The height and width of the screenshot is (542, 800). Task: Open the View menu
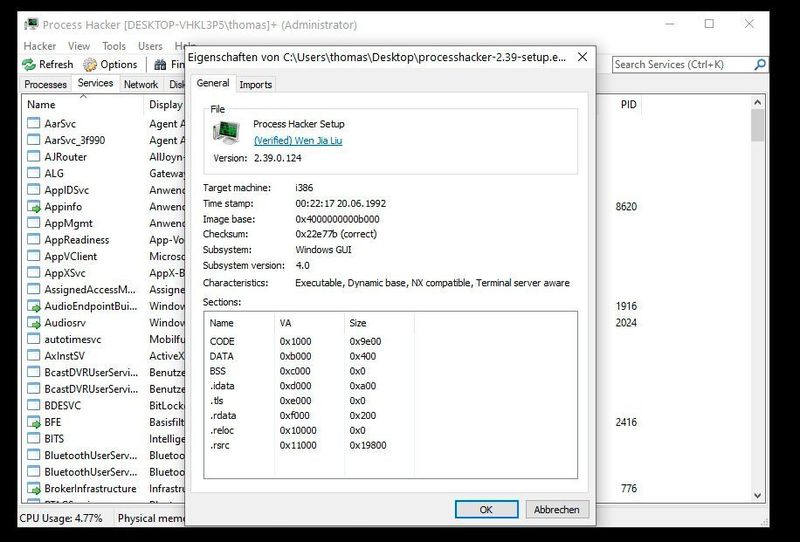pyautogui.click(x=79, y=46)
